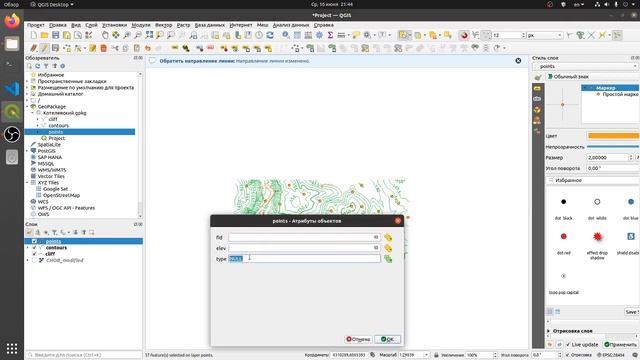Click the orange Цвет color swatch
The image size is (640, 360).
[x=613, y=136]
